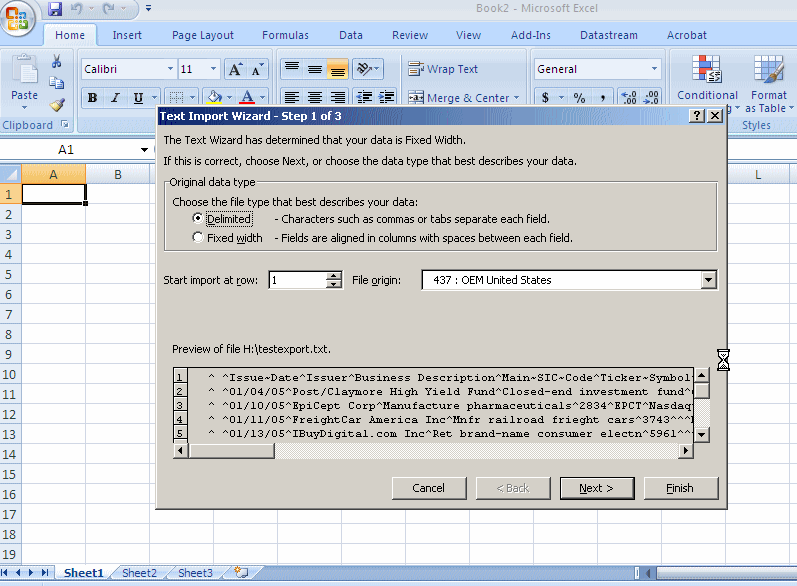Click the Undo arrow icon

(77, 9)
